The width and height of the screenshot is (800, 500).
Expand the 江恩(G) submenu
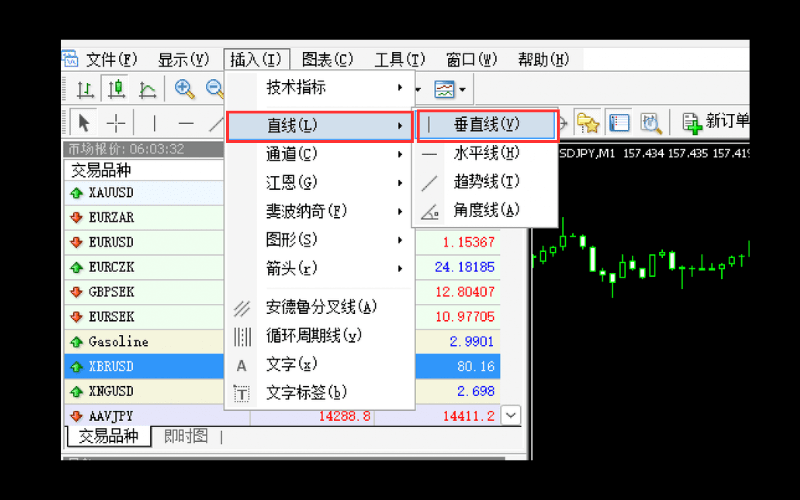pyautogui.click(x=319, y=183)
